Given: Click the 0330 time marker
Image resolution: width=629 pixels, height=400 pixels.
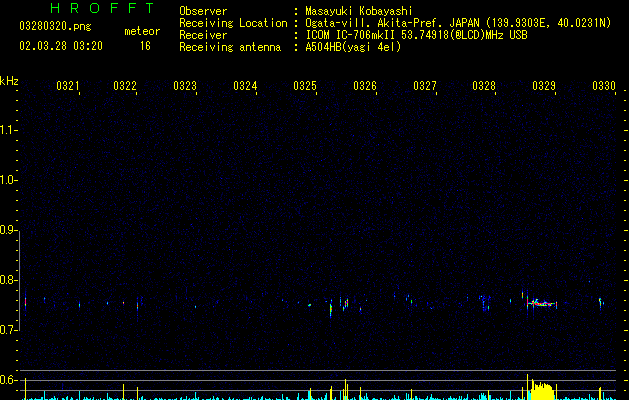Looking at the screenshot, I should tap(604, 86).
